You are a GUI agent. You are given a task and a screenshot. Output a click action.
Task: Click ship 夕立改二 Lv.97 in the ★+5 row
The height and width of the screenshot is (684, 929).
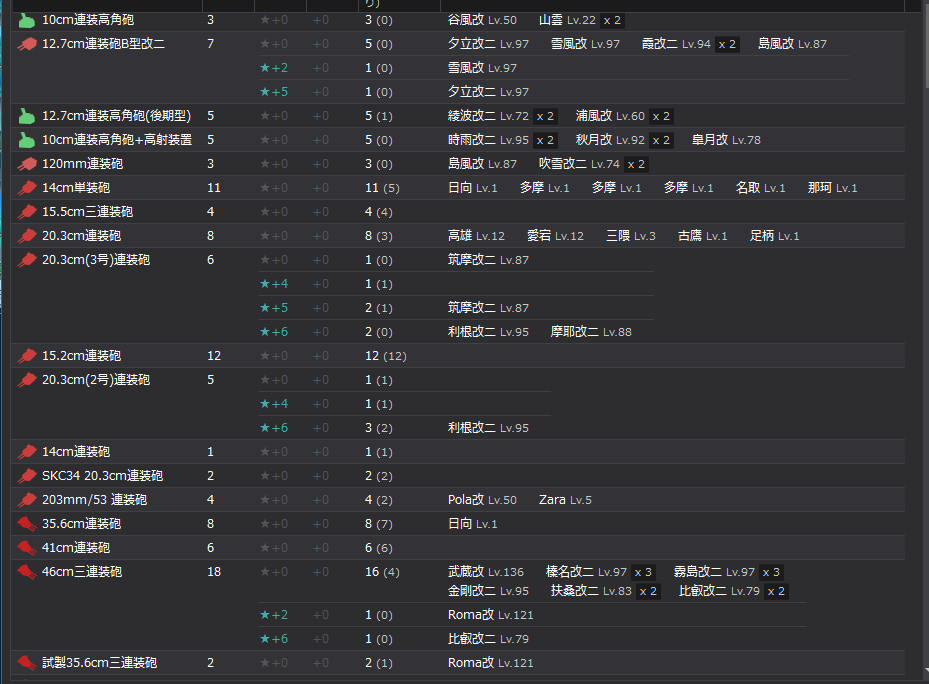coord(488,92)
